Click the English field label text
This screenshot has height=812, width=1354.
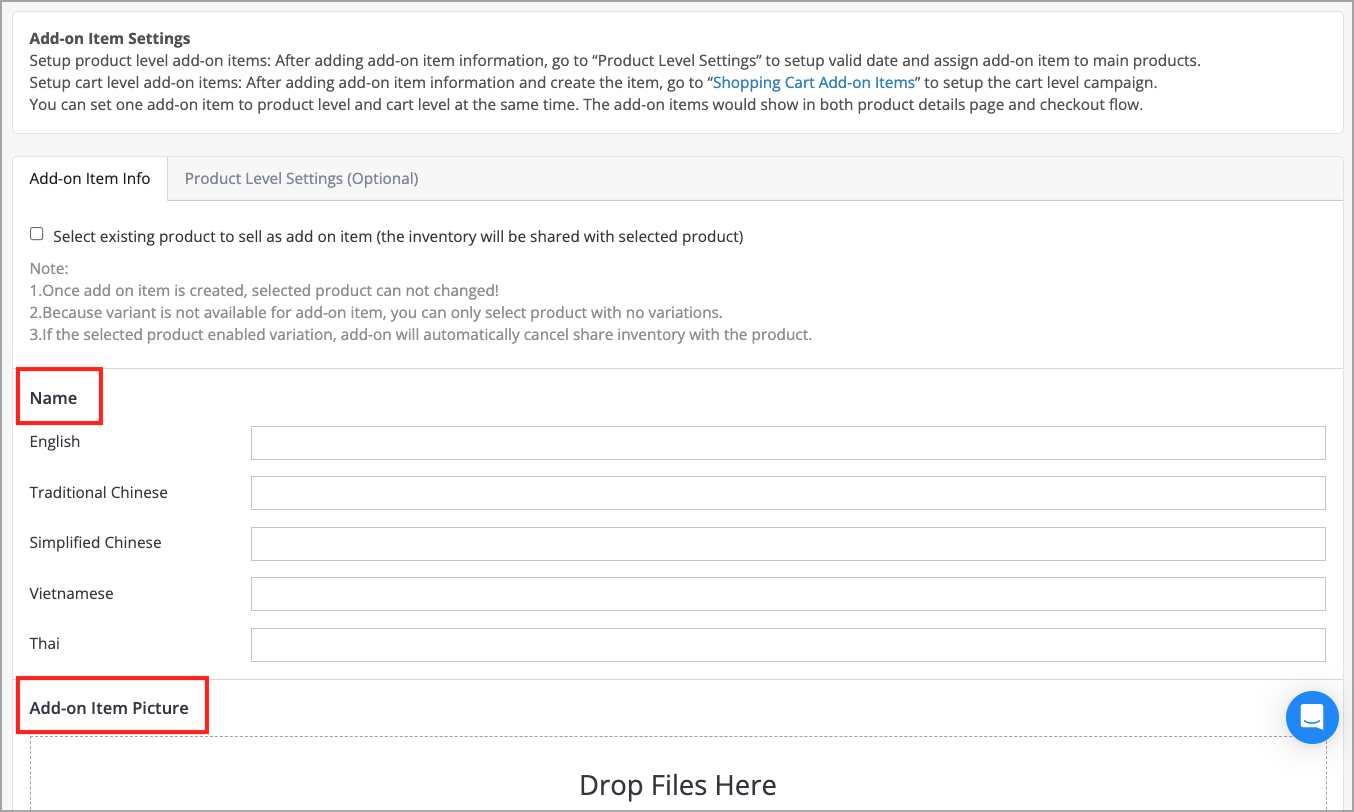[x=55, y=441]
